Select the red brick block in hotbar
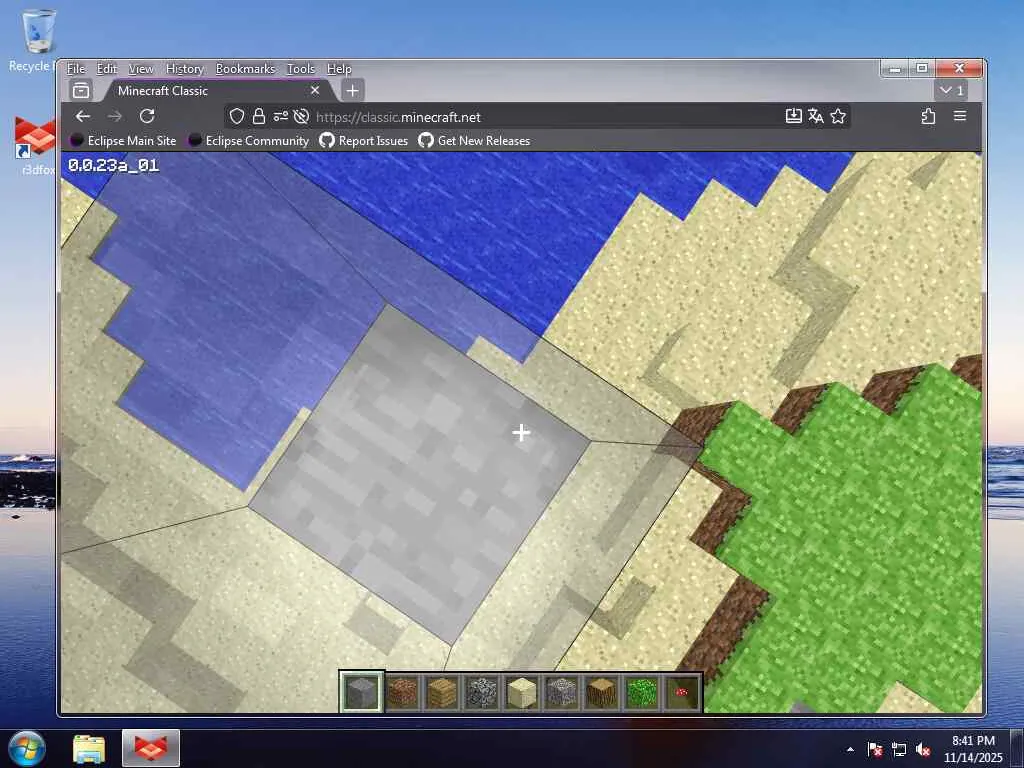Viewport: 1024px width, 768px height. [x=402, y=692]
